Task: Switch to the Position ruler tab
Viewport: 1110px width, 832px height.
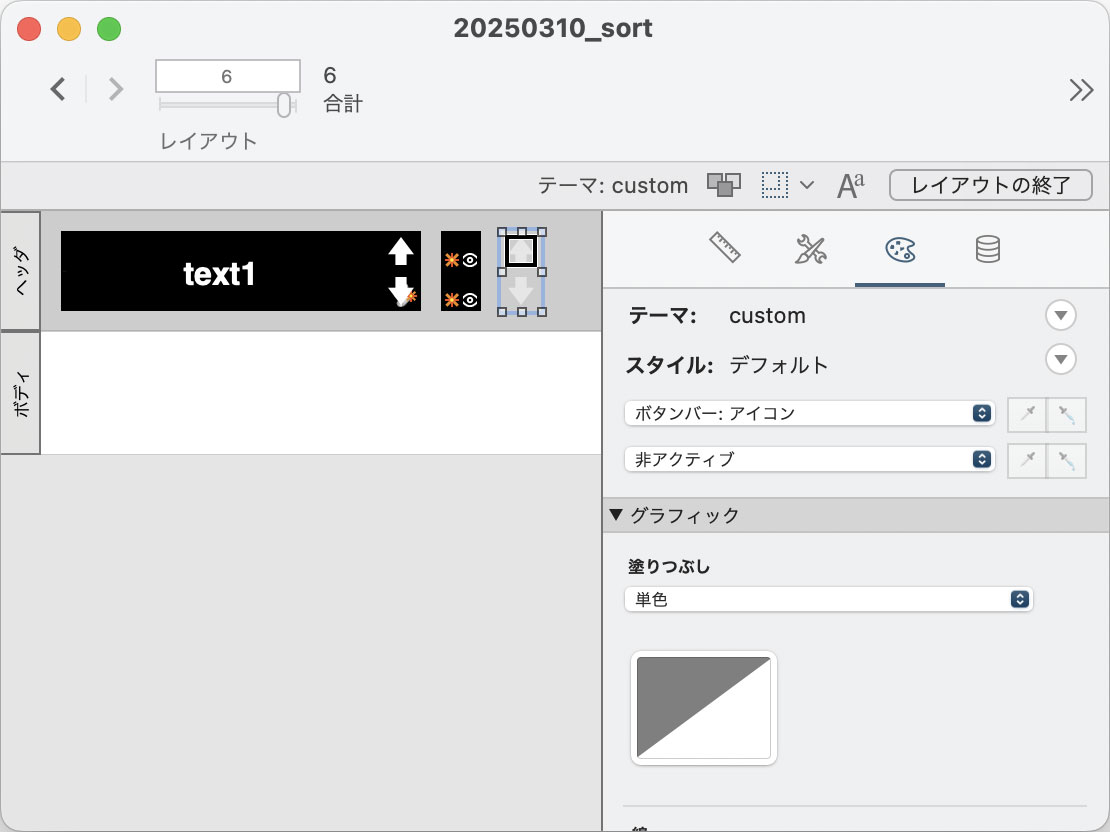Action: (725, 249)
